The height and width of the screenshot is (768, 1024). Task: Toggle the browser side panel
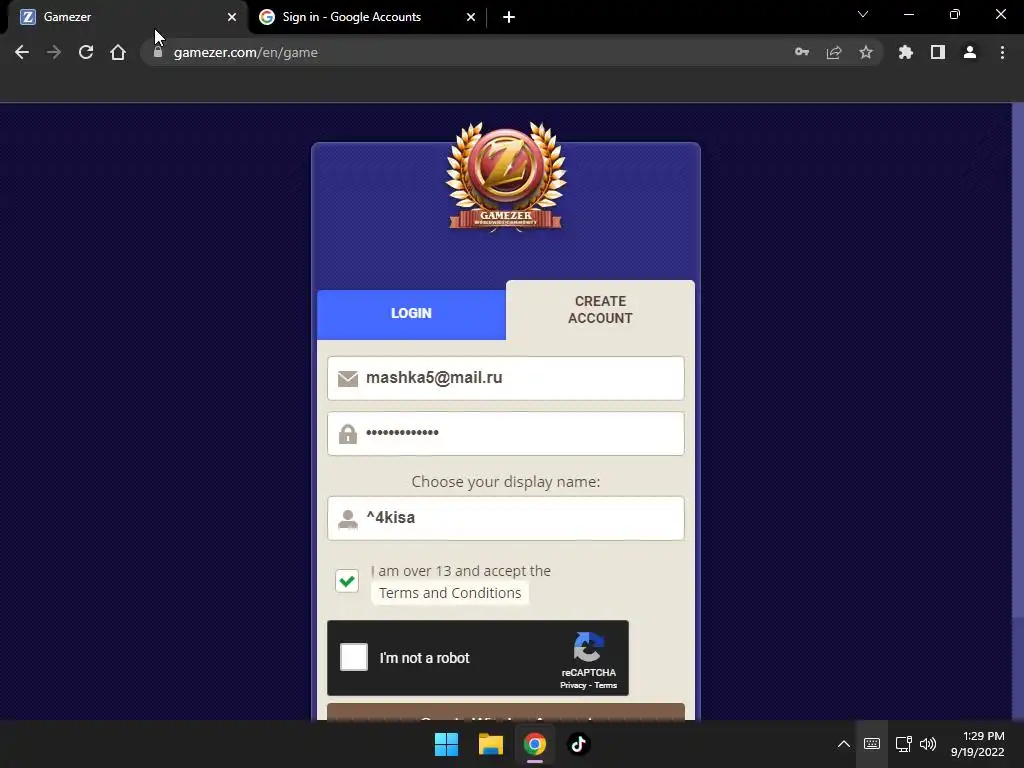pyautogui.click(x=938, y=52)
